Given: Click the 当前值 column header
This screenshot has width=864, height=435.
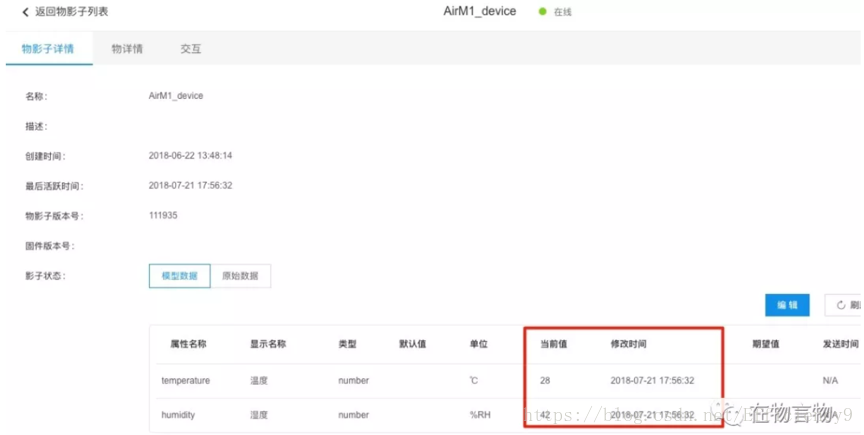Looking at the screenshot, I should coord(553,344).
